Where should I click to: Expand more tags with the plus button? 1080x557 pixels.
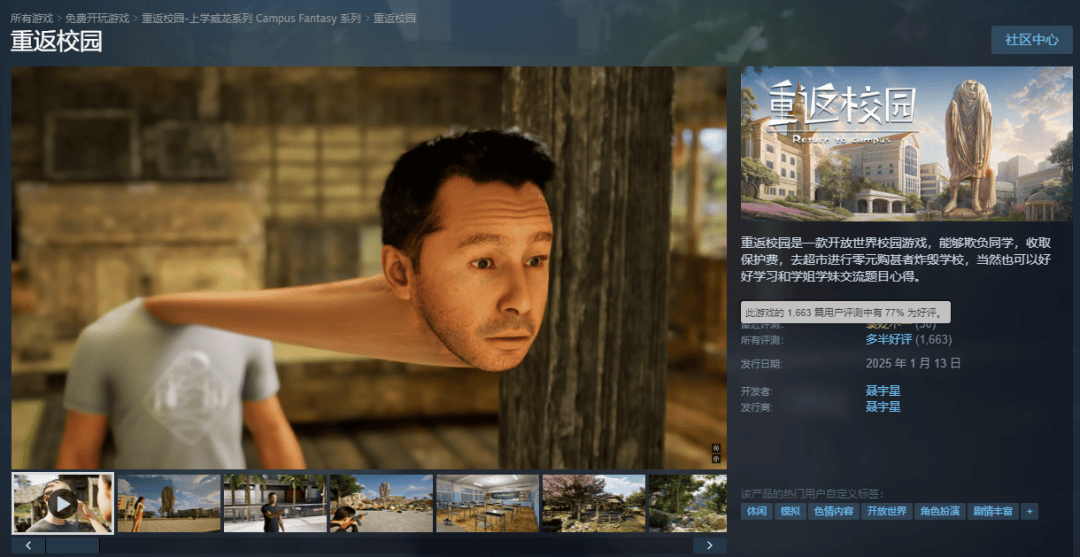(1029, 511)
